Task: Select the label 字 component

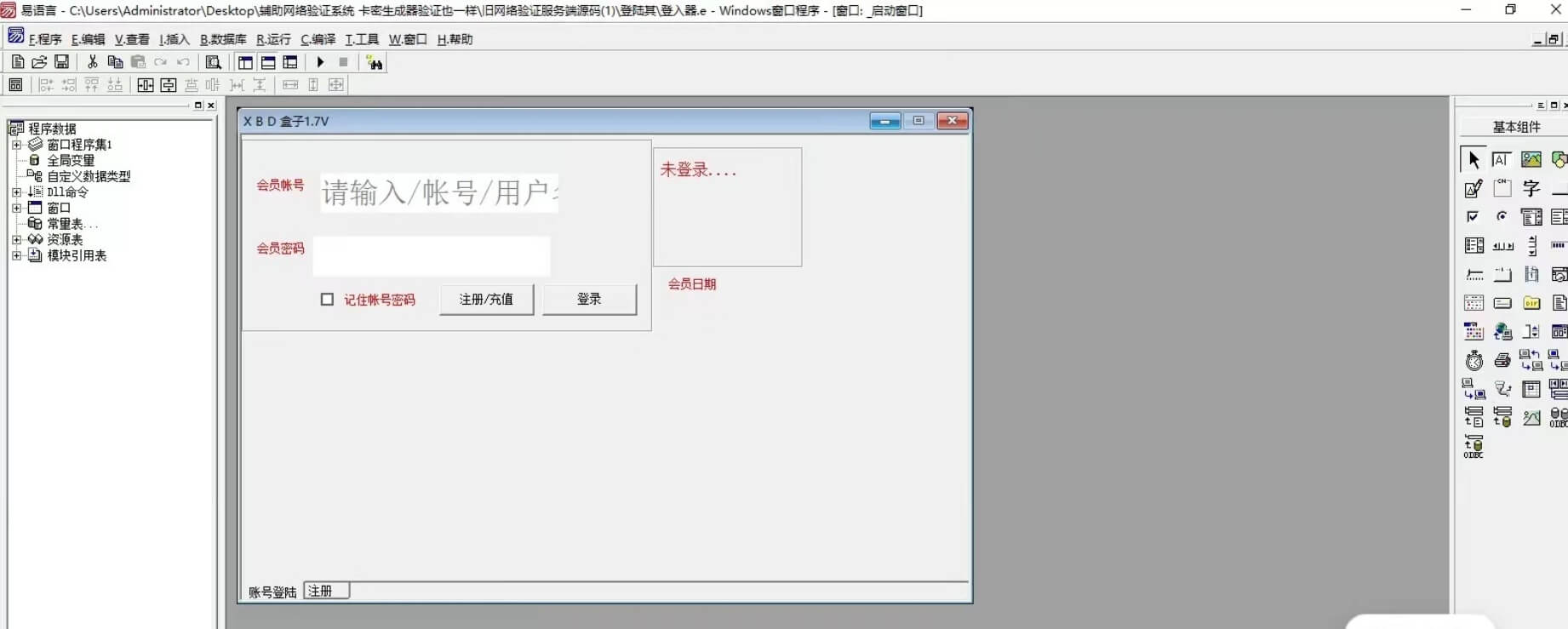Action: [1531, 188]
